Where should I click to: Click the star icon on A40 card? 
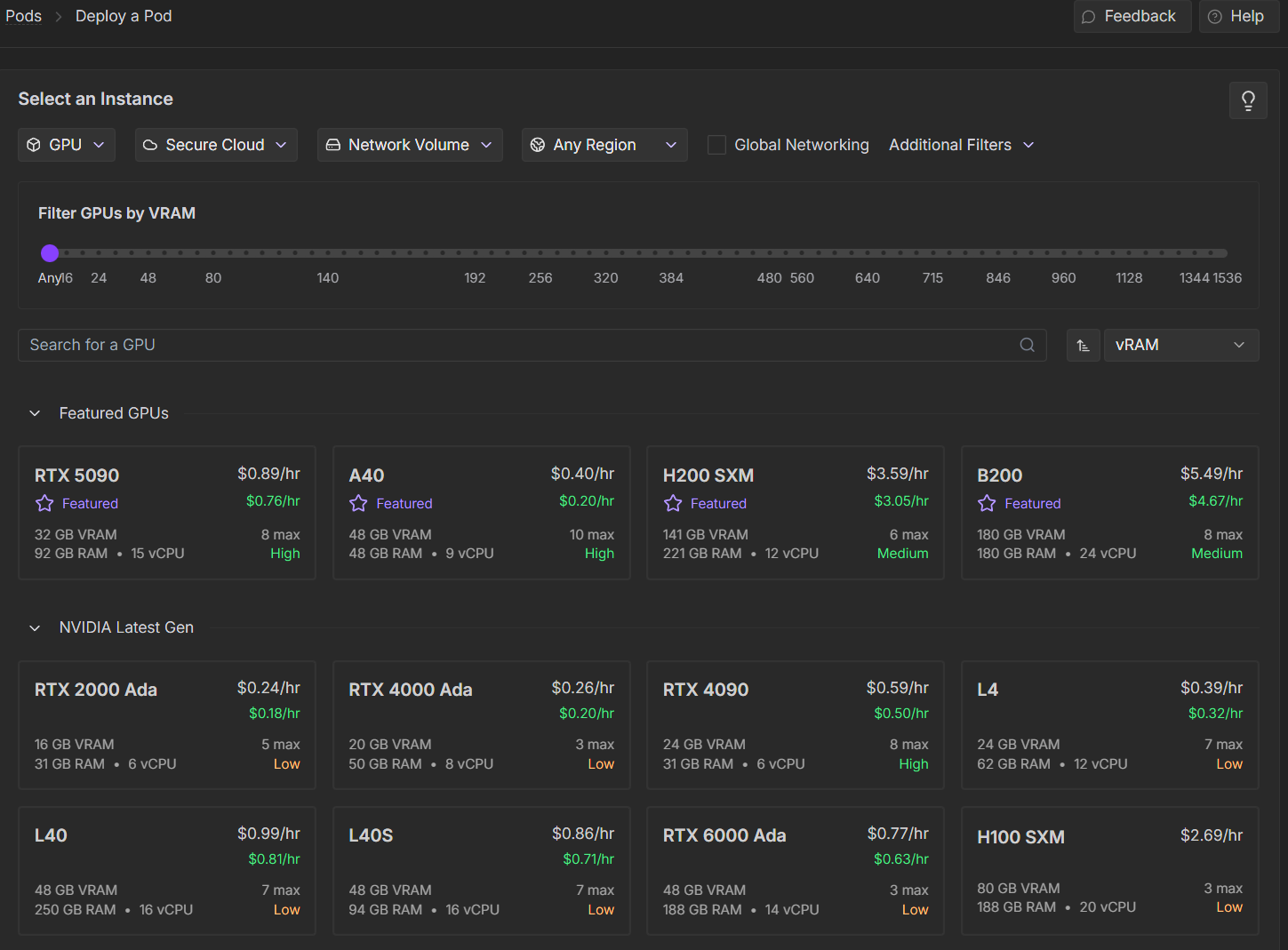(x=358, y=504)
